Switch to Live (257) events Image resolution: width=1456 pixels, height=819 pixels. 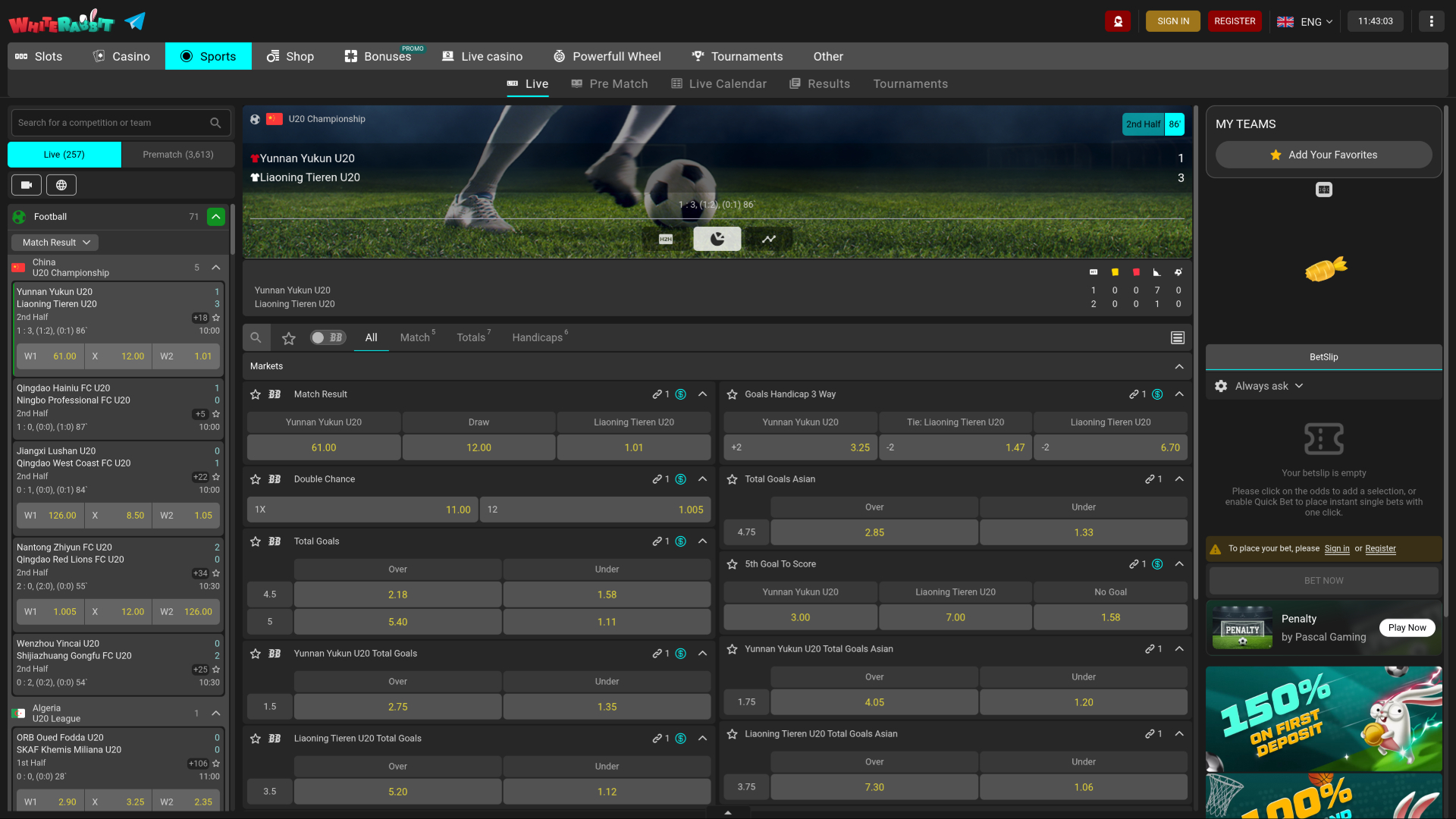64,155
